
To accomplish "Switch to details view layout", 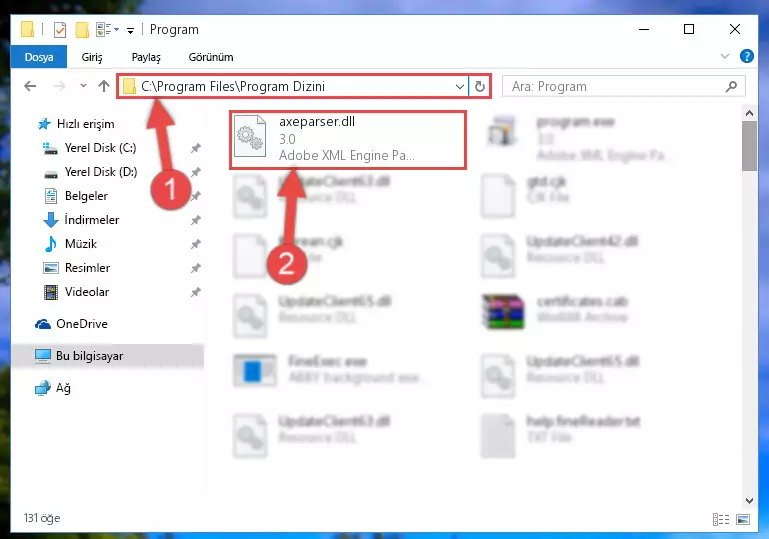I will point(720,519).
